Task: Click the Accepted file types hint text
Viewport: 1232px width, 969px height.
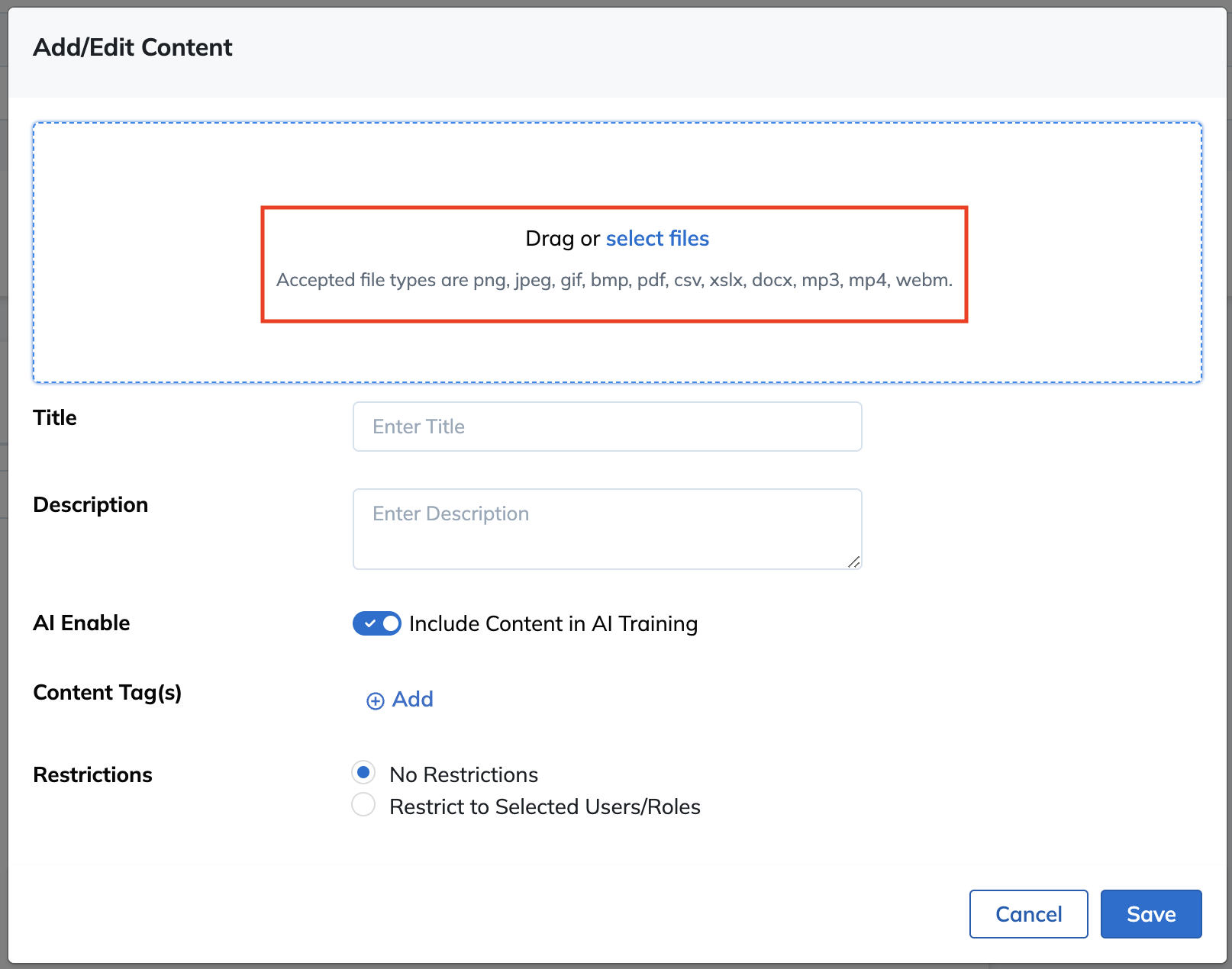Action: (614, 280)
